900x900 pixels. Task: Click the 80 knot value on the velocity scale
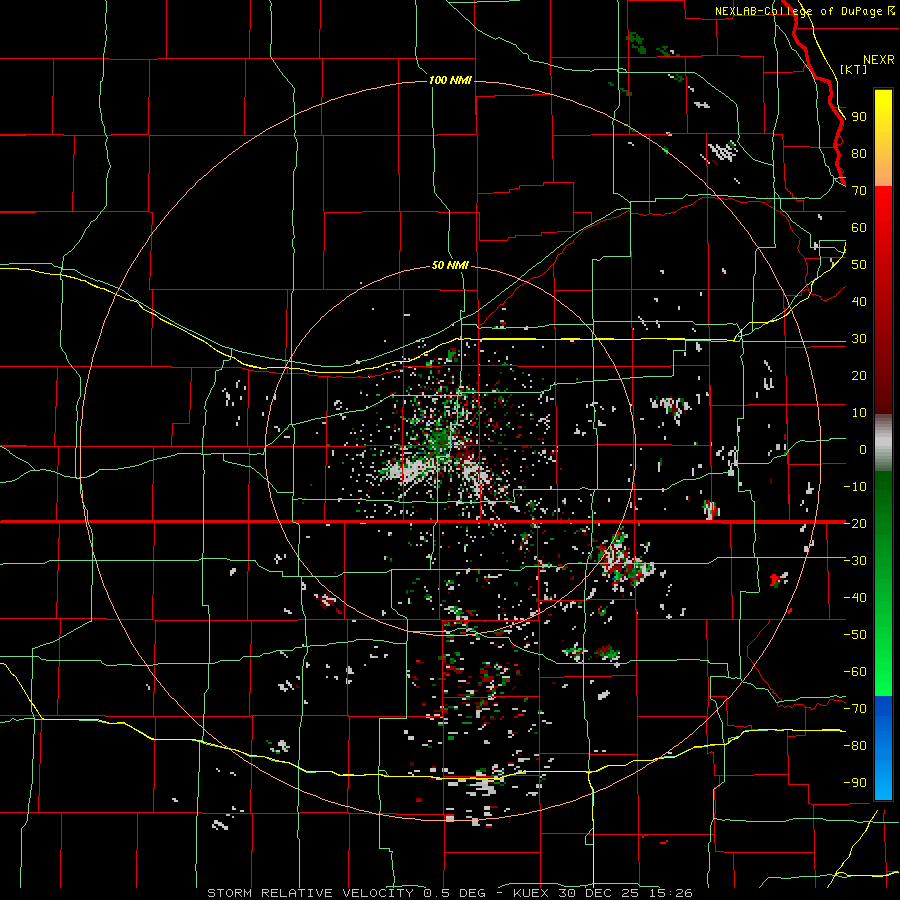859,154
